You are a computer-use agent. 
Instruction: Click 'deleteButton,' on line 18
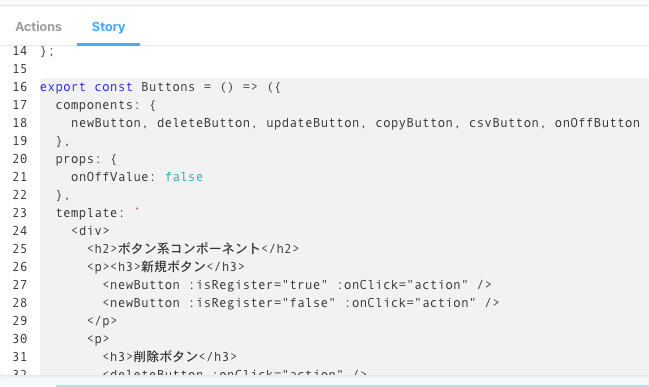pos(207,123)
